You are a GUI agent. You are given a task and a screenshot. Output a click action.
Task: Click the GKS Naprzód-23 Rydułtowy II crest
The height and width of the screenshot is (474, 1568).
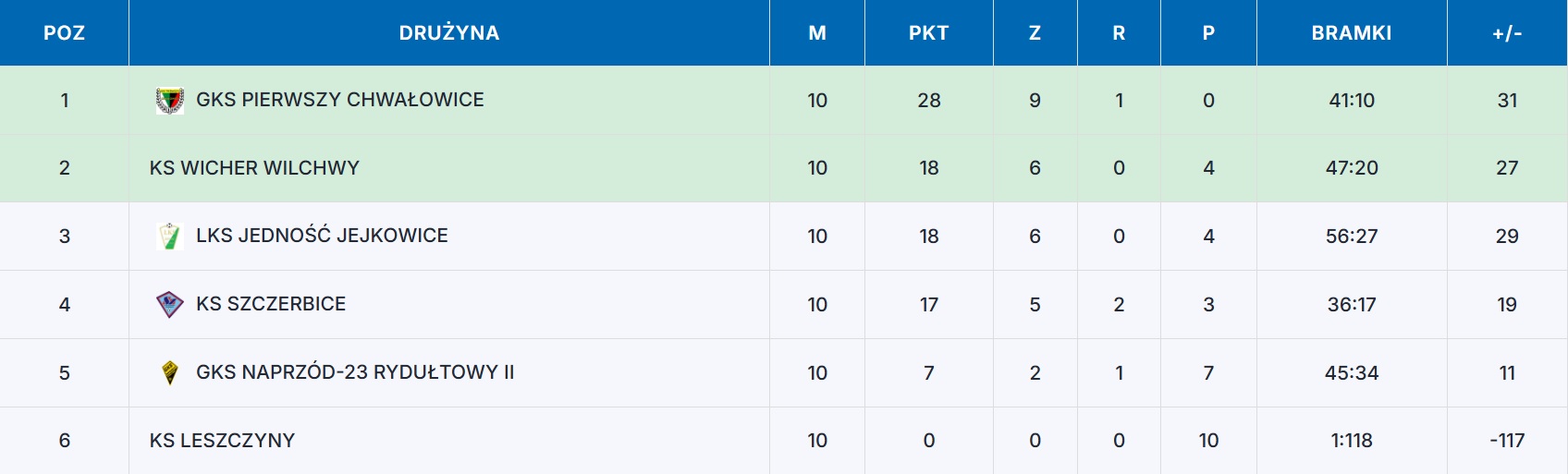click(170, 372)
